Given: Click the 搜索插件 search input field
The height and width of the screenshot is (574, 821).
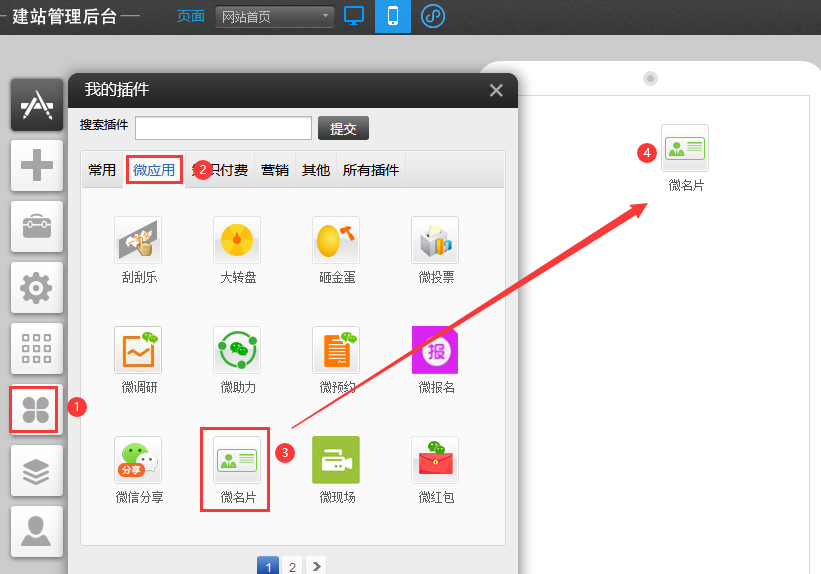Looking at the screenshot, I should [224, 128].
